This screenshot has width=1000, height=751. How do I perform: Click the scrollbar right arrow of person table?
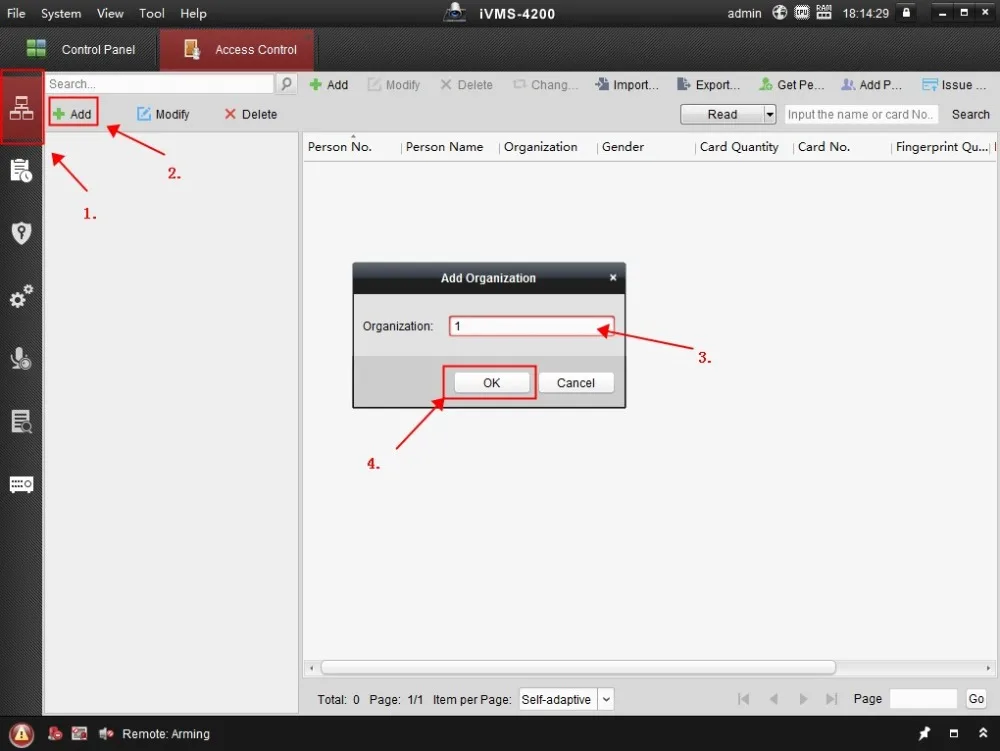988,667
